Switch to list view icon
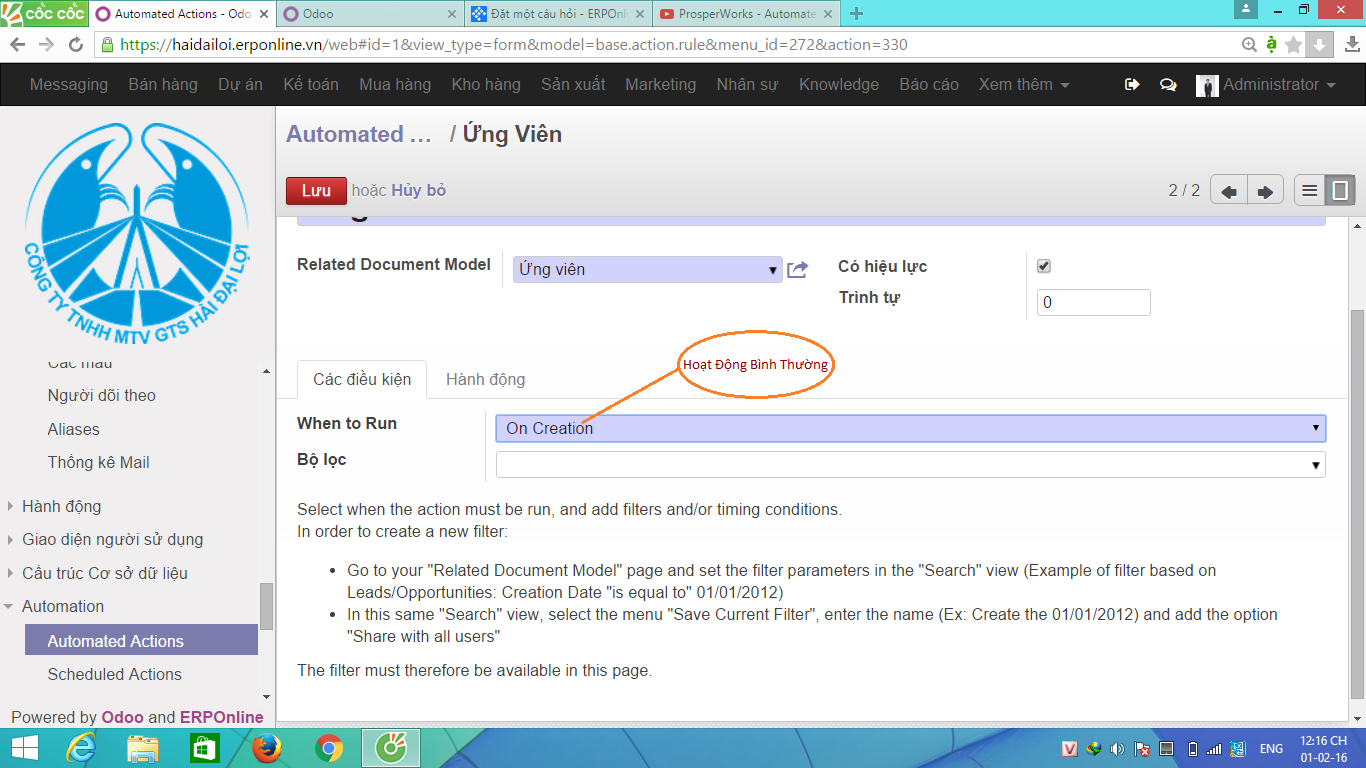This screenshot has width=1366, height=768. coord(1310,190)
